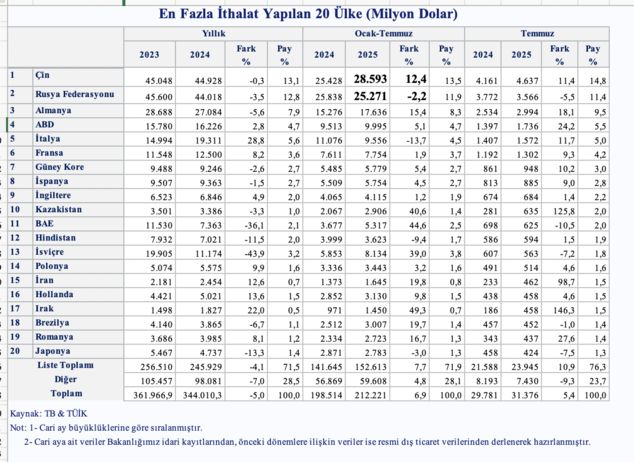
Task: Click the 'Temmuz' header cell
Action: tap(537, 34)
